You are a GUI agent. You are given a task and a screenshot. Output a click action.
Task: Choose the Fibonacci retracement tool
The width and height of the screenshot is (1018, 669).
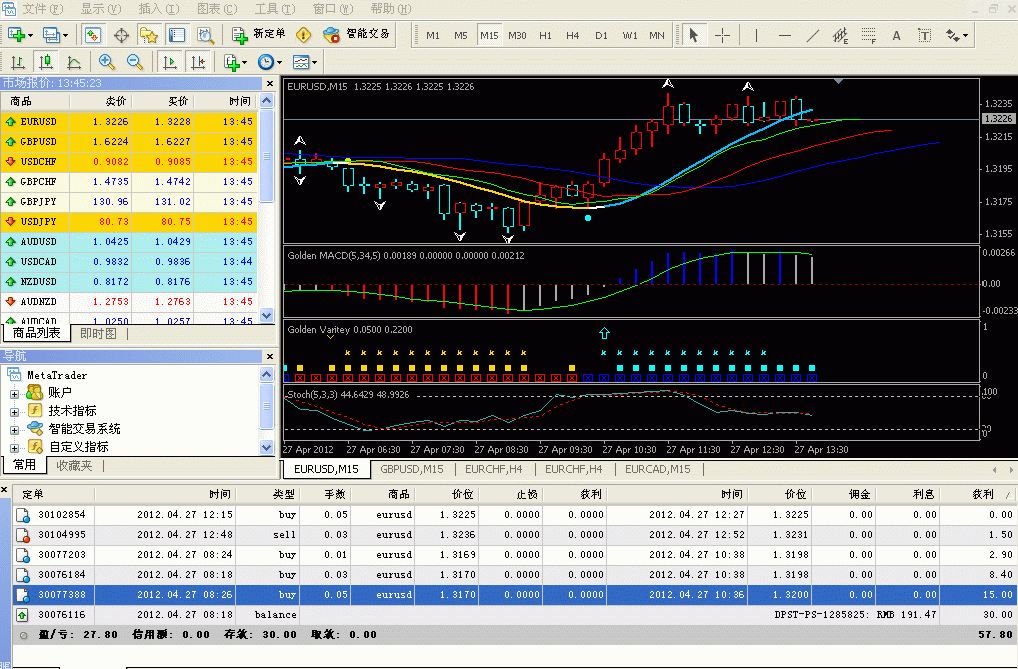click(868, 36)
